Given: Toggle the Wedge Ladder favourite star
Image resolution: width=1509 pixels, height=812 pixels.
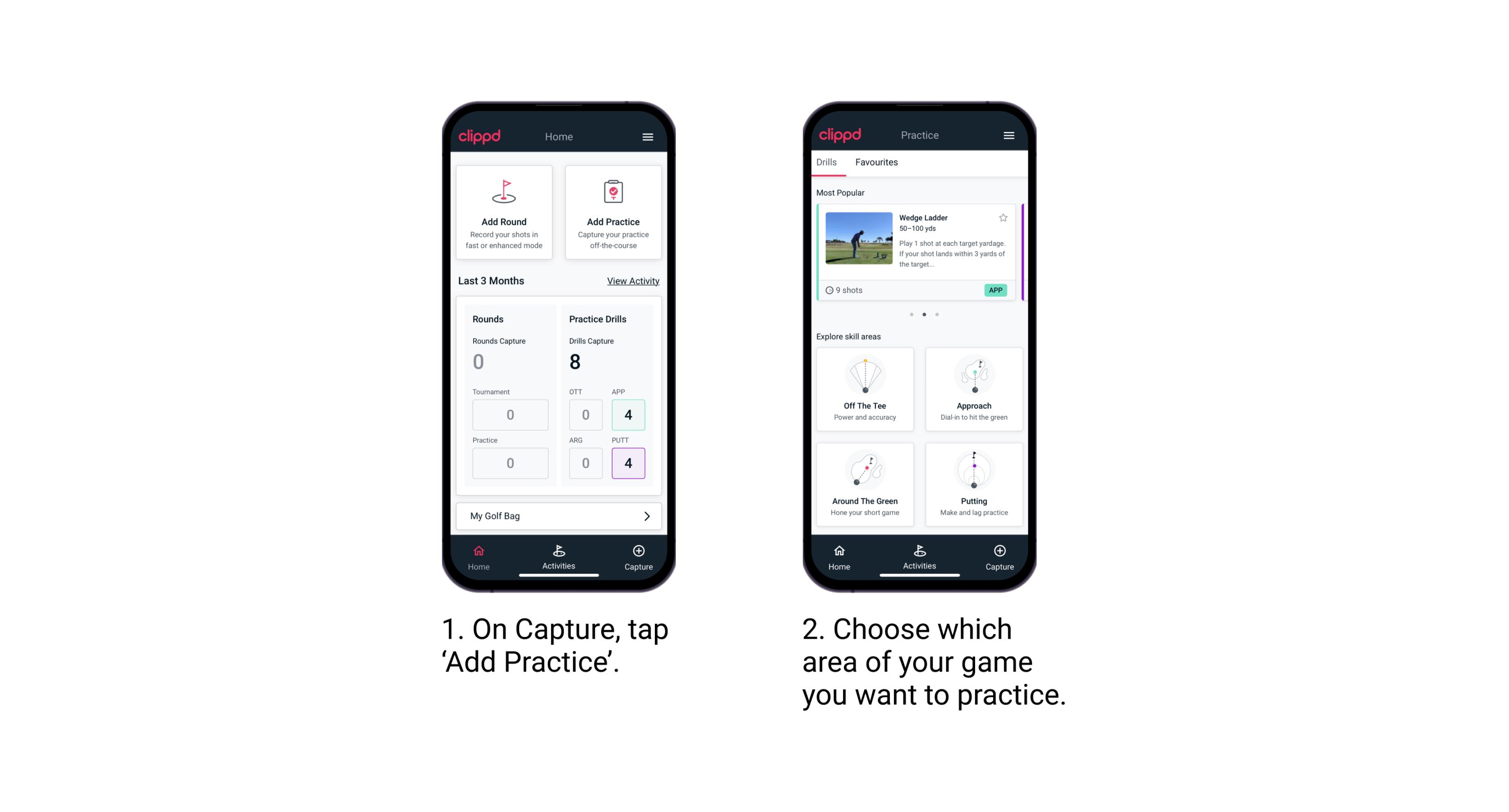Looking at the screenshot, I should 1002,220.
